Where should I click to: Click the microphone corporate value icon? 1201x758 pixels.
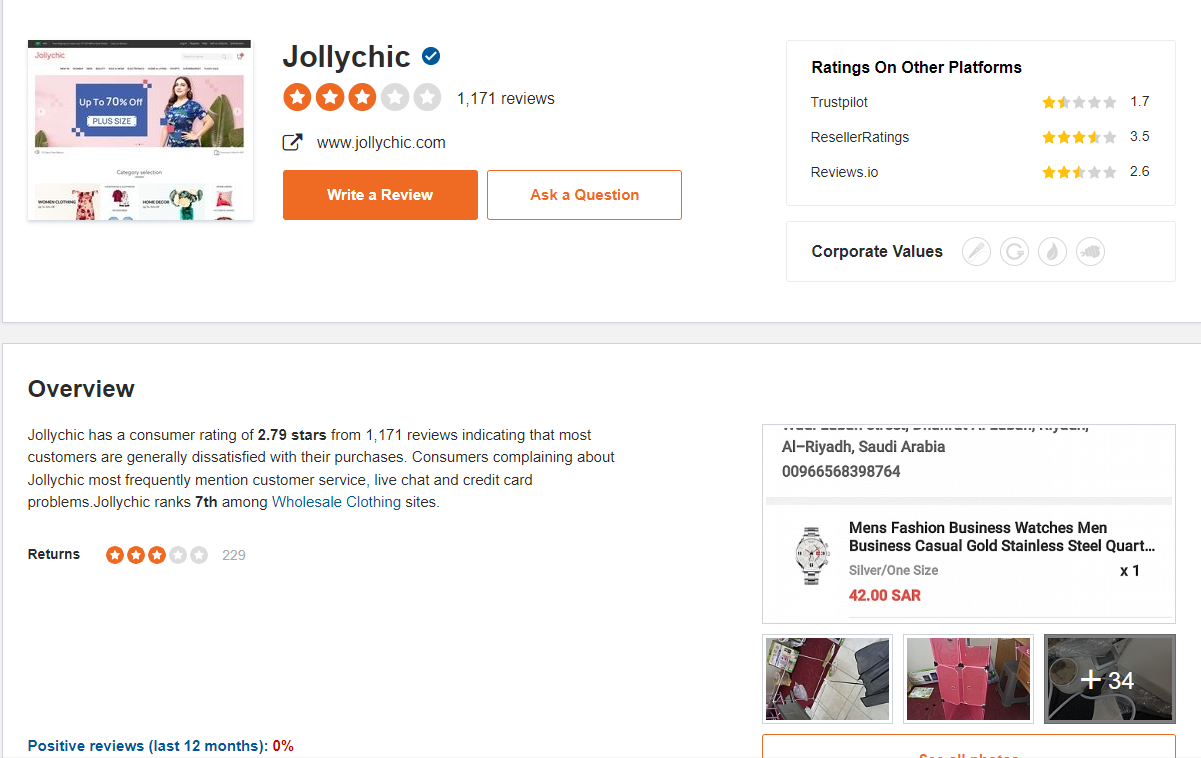[976, 252]
